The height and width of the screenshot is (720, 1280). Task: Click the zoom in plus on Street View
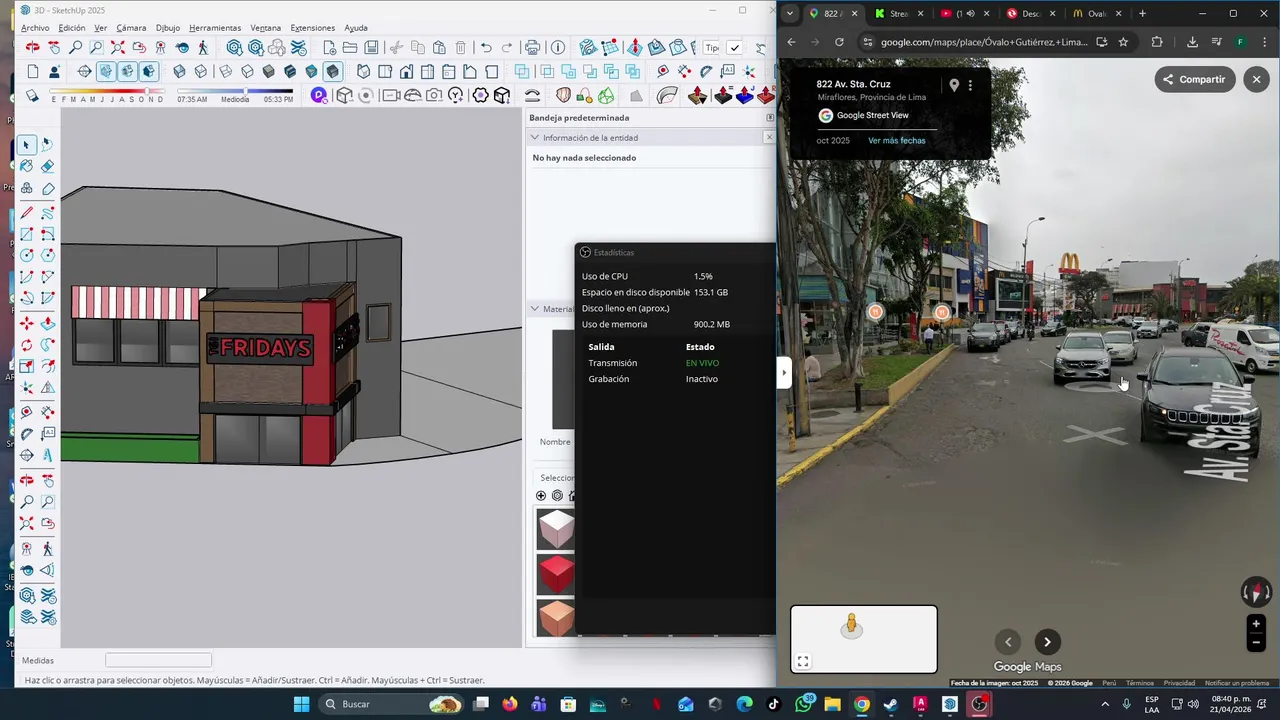[1256, 624]
